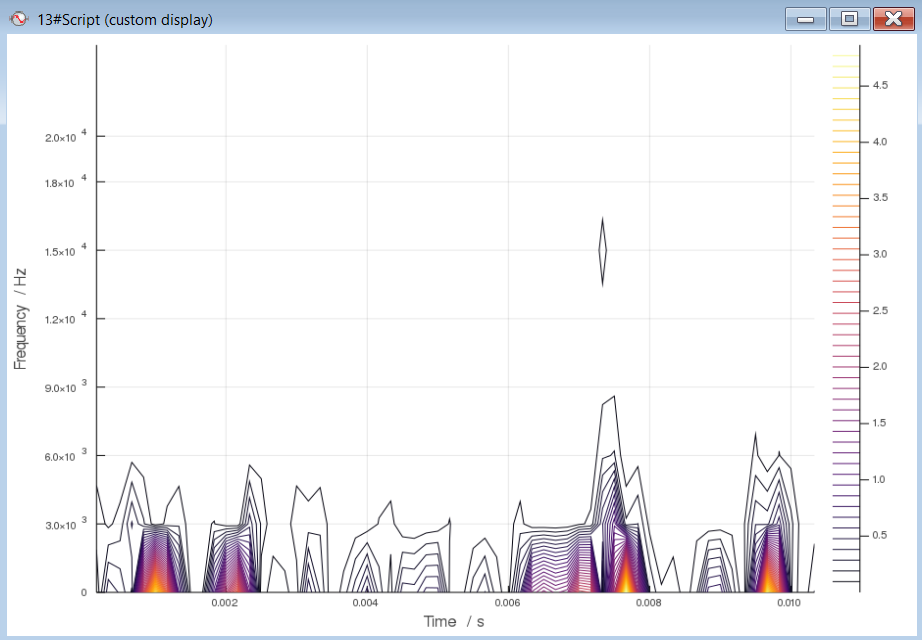Click the 0.008 tick on the time axis
This screenshot has height=640, width=922.
click(x=648, y=604)
